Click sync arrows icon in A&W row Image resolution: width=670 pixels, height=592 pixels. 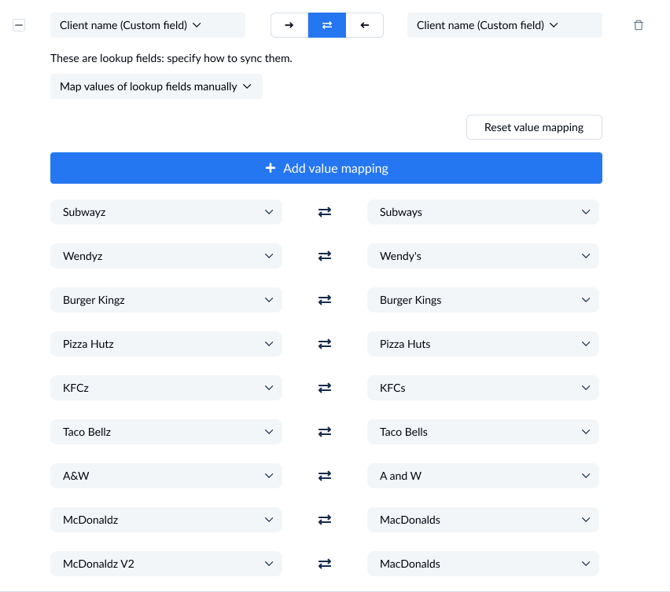(325, 476)
